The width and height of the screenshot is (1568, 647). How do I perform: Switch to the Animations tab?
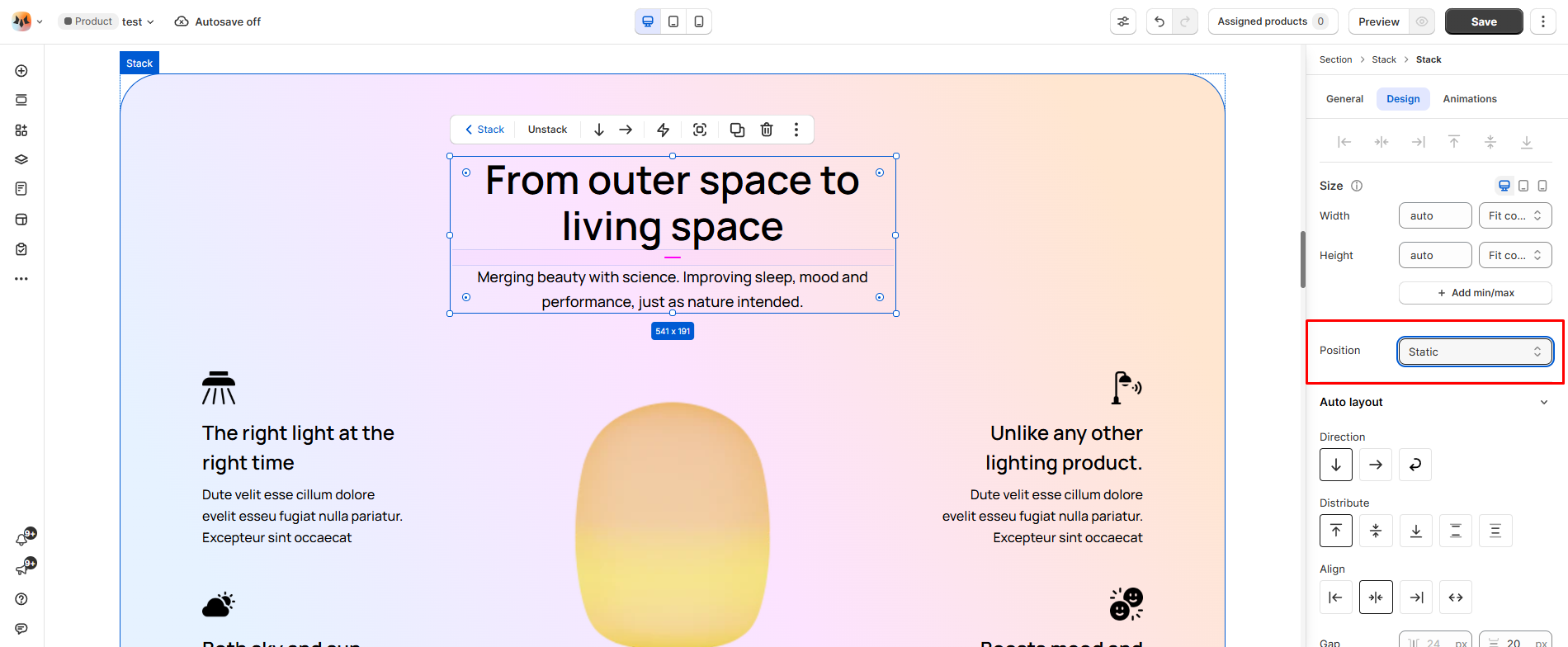pos(1470,99)
